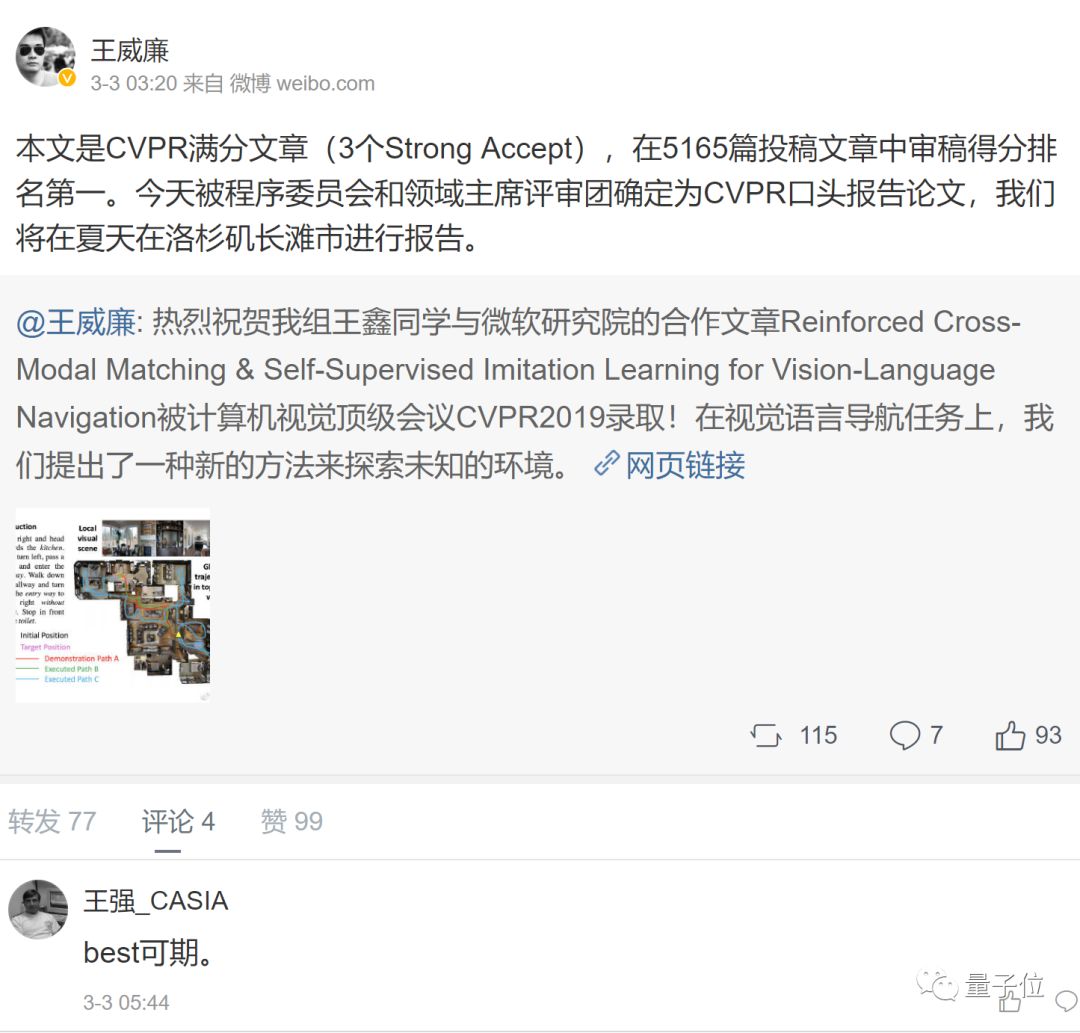Open the 赞 99 tab
The image size is (1080, 1033).
coord(291,822)
